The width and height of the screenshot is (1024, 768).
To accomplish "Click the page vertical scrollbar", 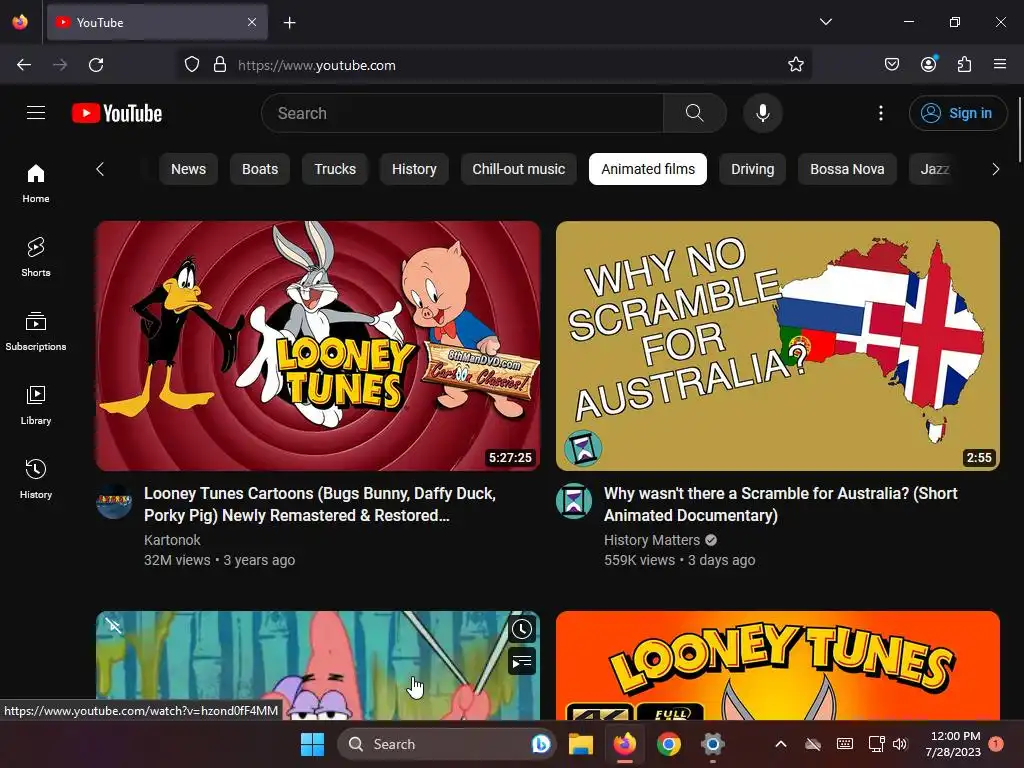I will tap(1019, 131).
